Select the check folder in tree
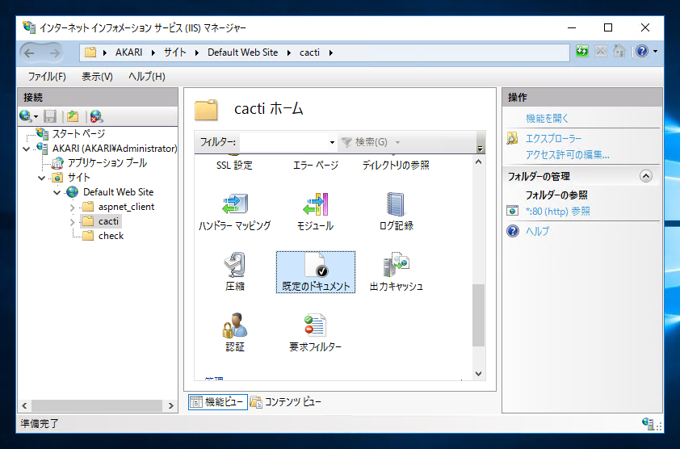 click(x=111, y=236)
